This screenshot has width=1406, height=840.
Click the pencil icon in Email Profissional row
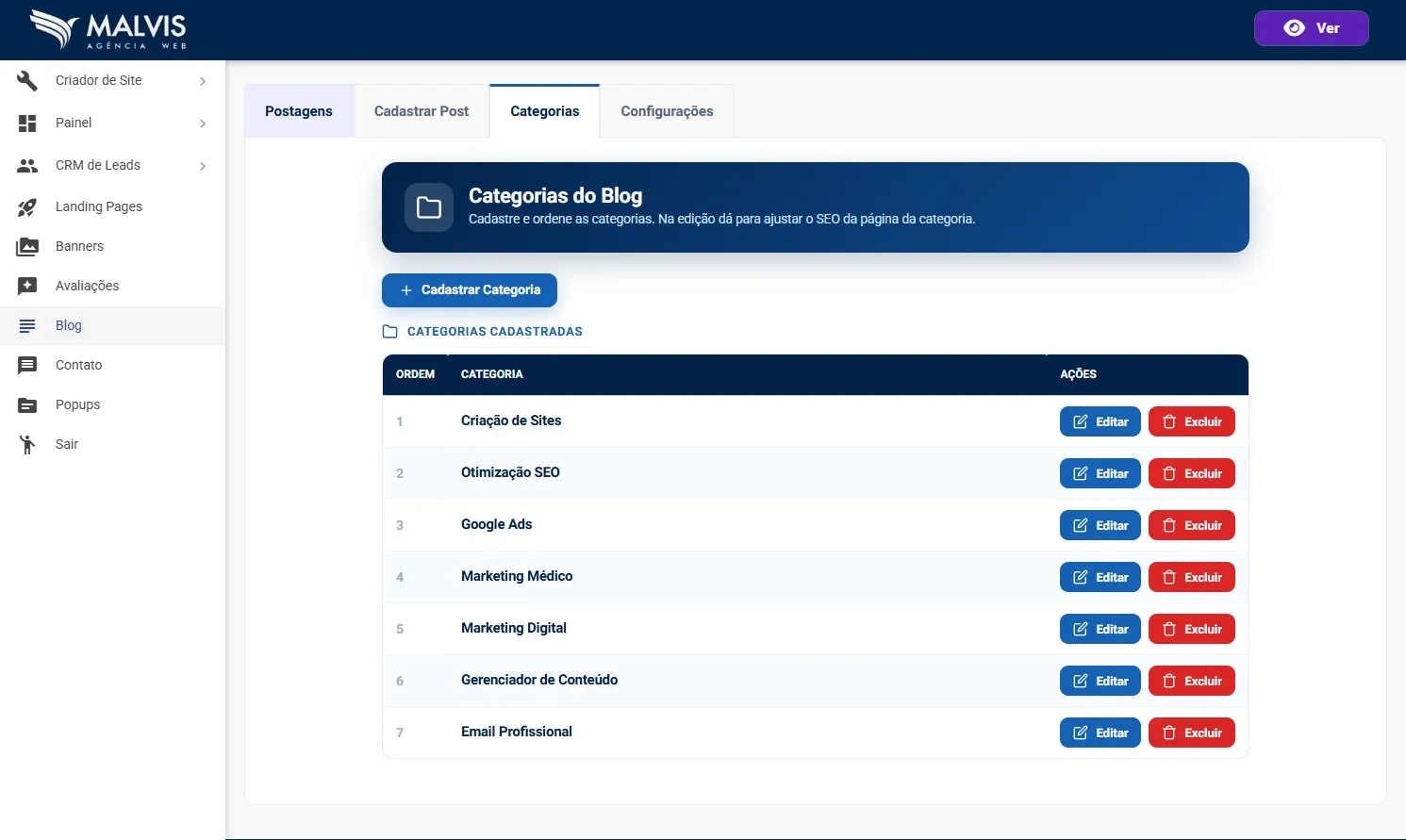point(1081,733)
